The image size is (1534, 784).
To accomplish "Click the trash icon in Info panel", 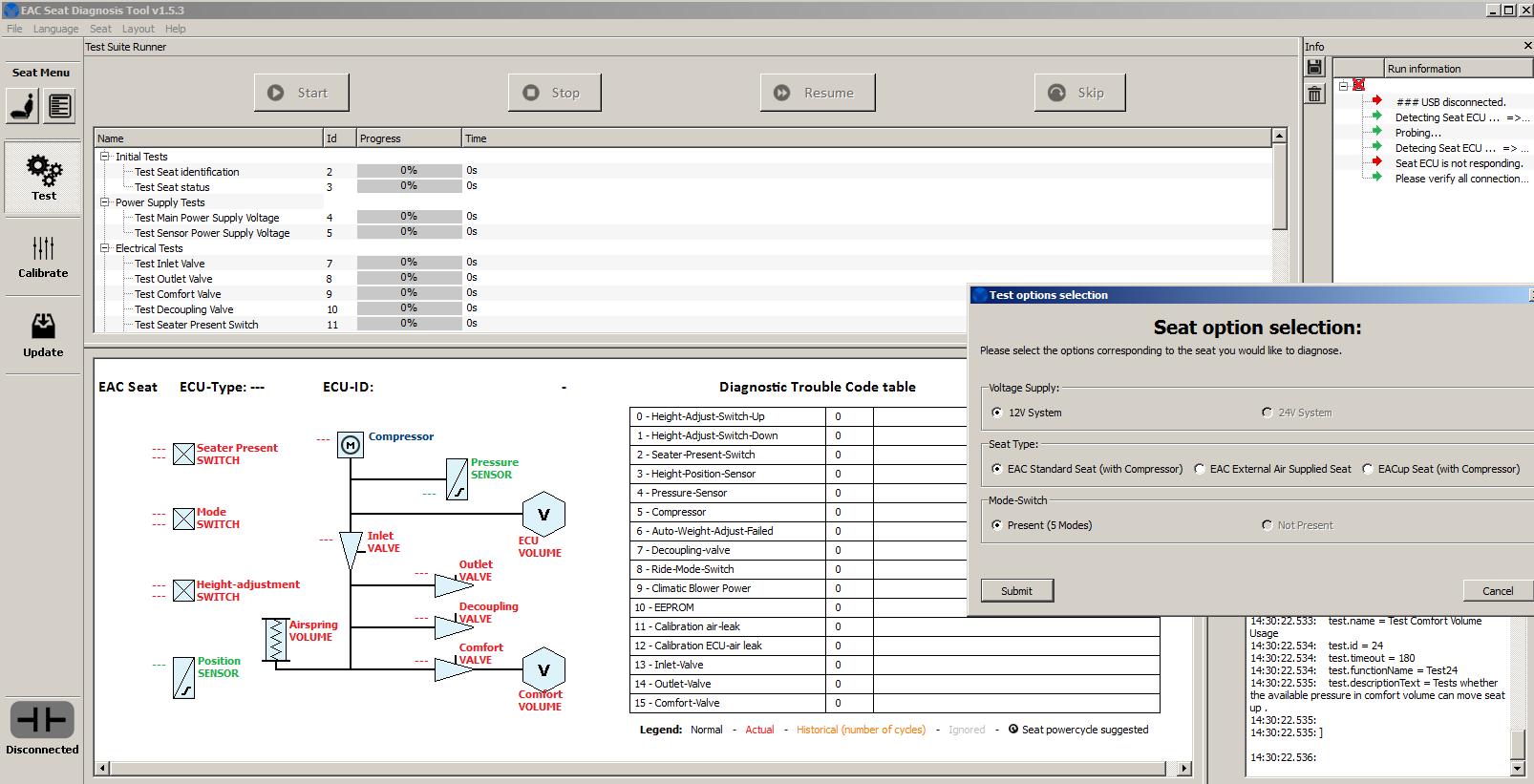I will point(1315,94).
